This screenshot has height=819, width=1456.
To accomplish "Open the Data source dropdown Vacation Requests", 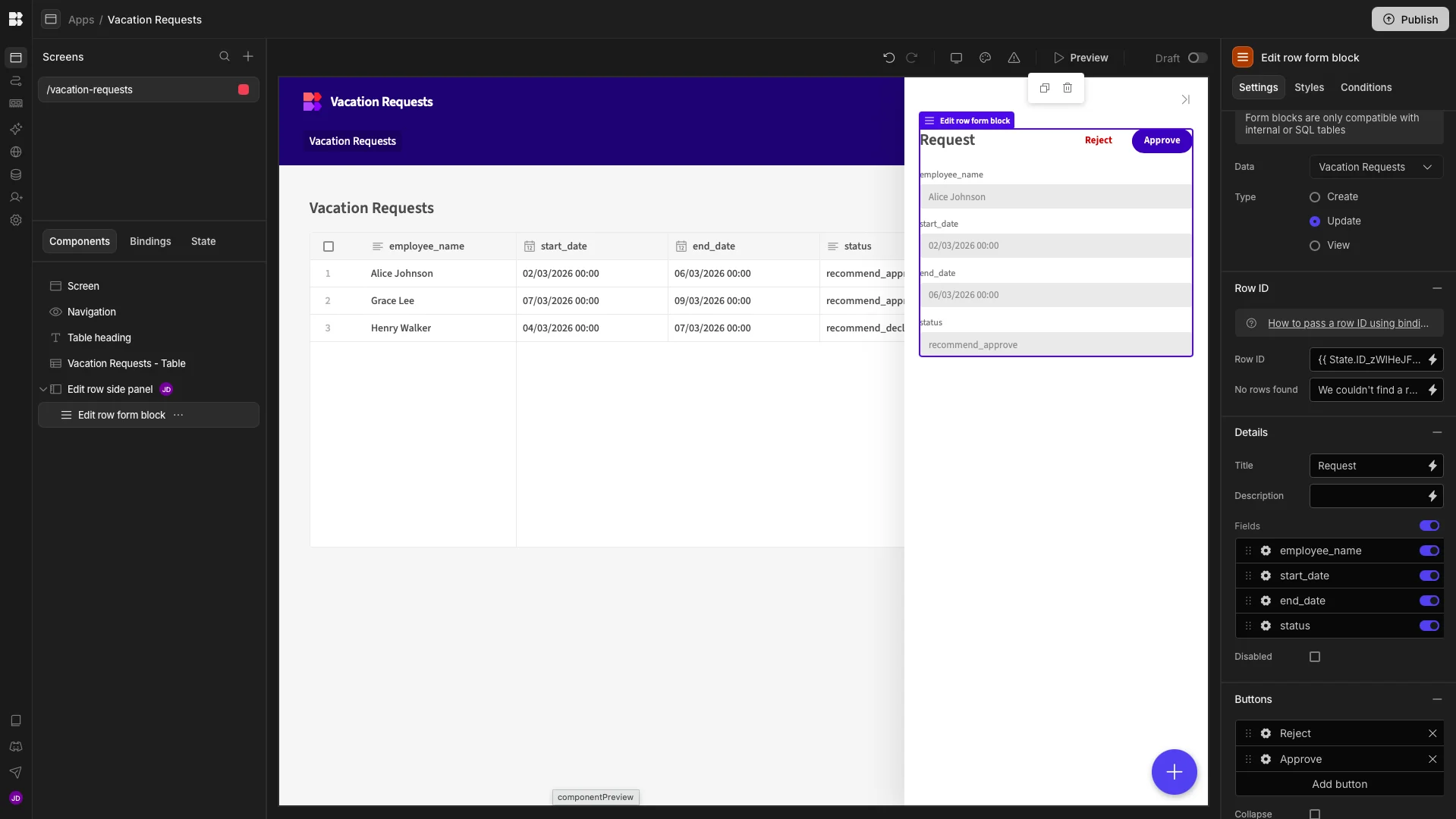I will pyautogui.click(x=1376, y=167).
